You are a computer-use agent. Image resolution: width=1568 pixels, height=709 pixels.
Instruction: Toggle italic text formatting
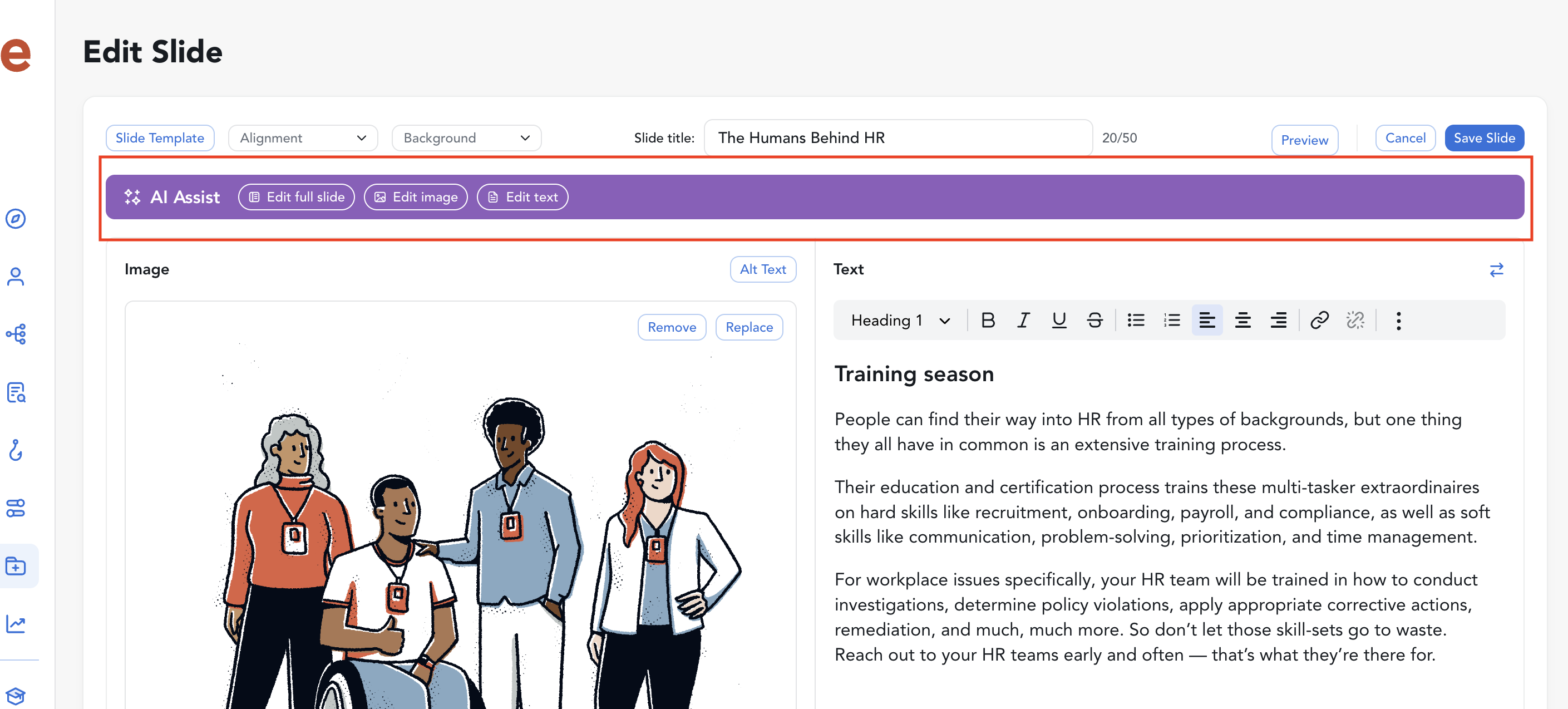[1023, 320]
